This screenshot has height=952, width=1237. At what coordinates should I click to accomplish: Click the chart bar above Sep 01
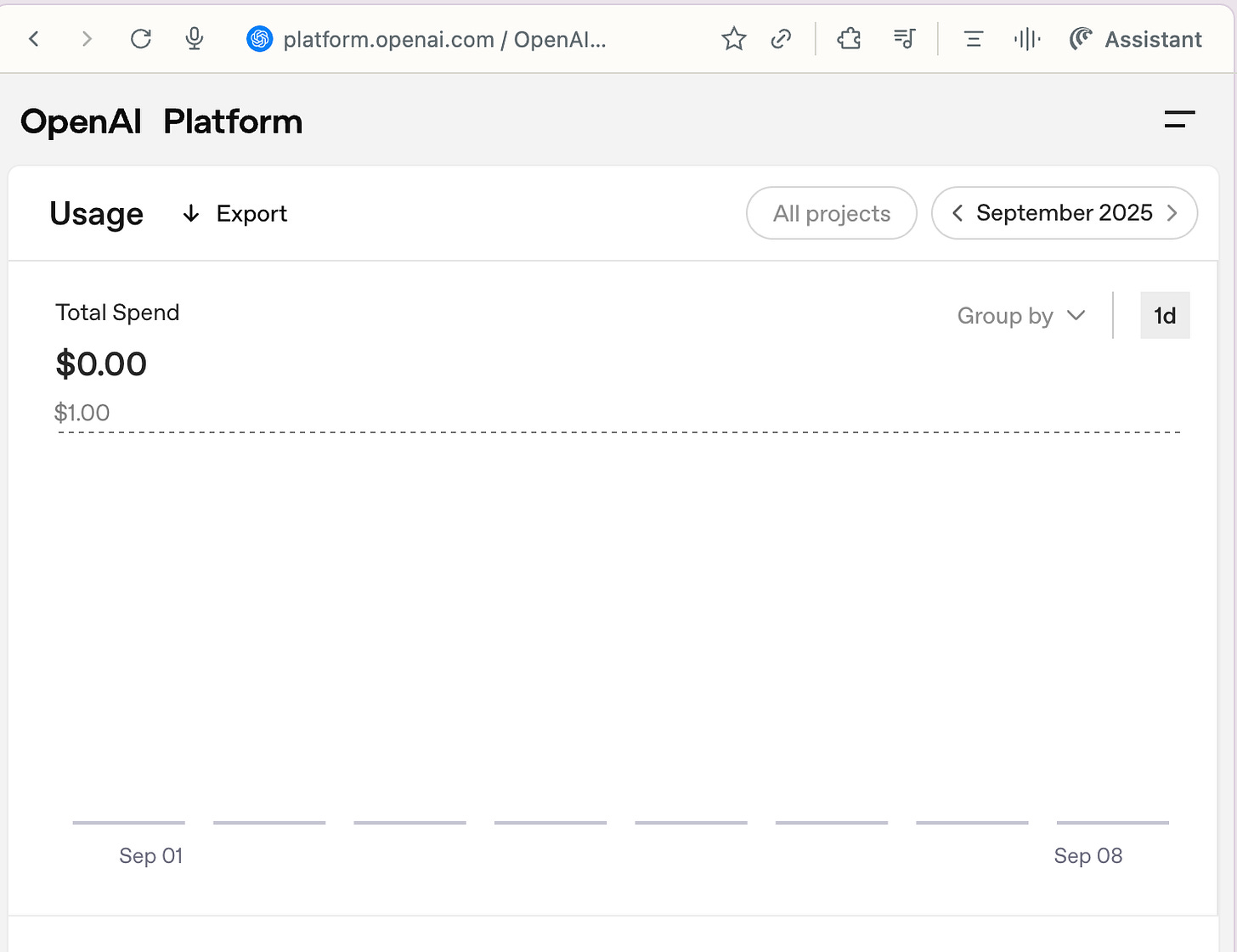(x=129, y=822)
